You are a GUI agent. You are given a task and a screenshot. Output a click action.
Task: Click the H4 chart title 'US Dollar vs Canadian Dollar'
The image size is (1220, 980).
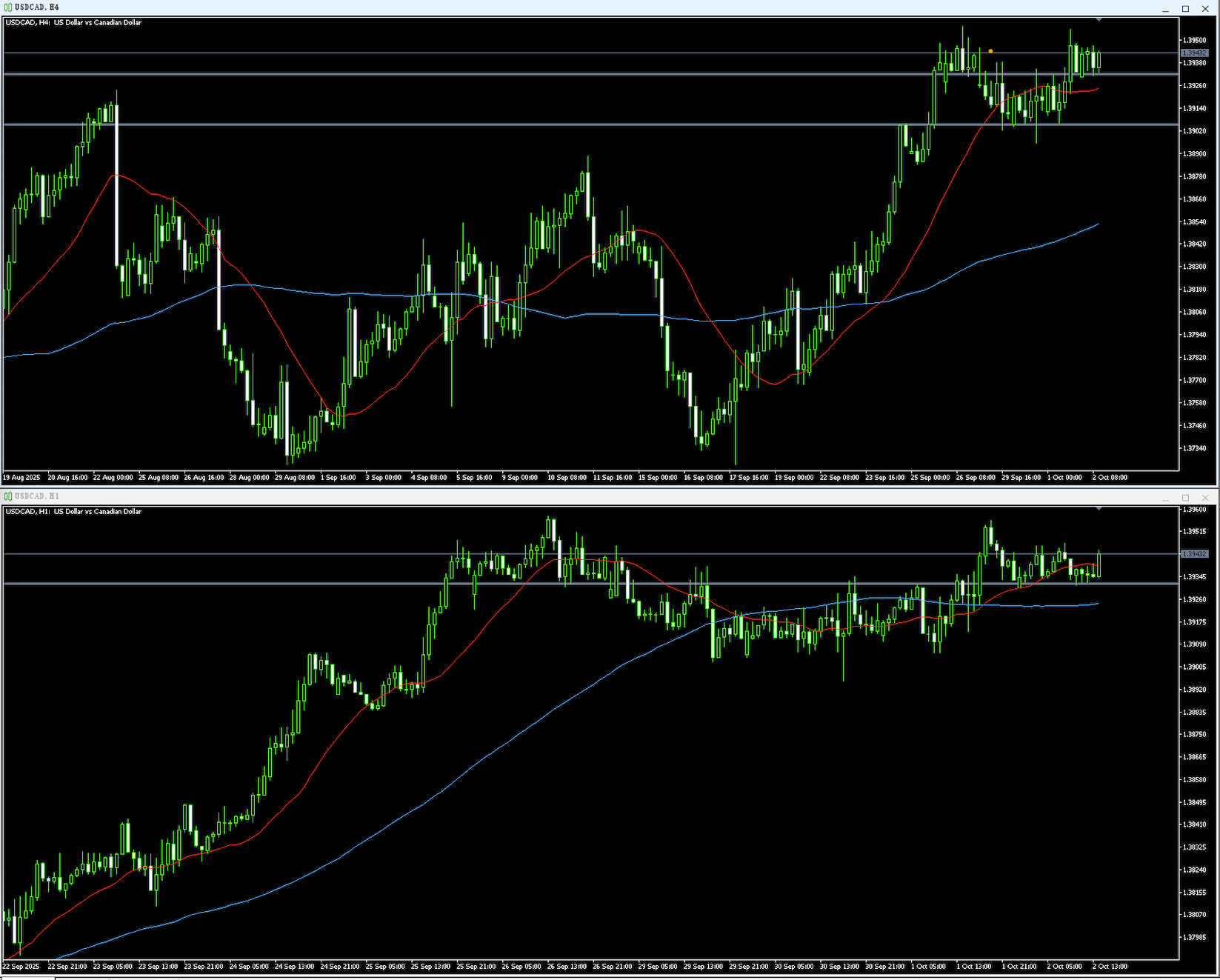point(98,23)
